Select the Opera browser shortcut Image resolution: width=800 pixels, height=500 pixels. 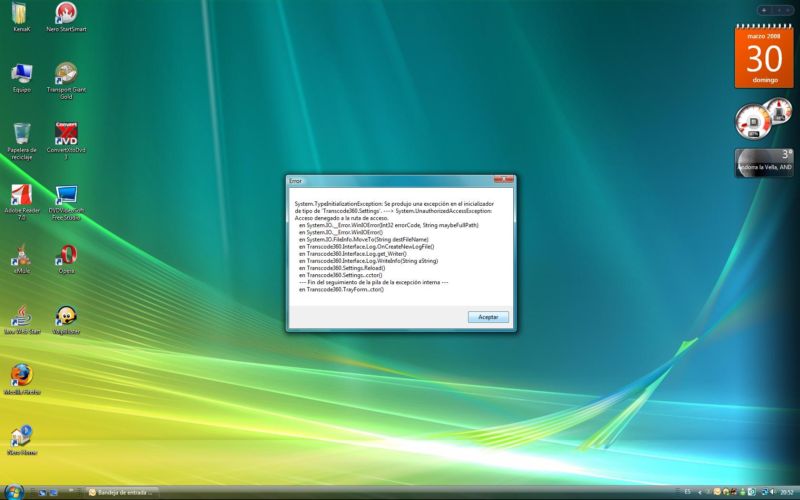(x=66, y=259)
